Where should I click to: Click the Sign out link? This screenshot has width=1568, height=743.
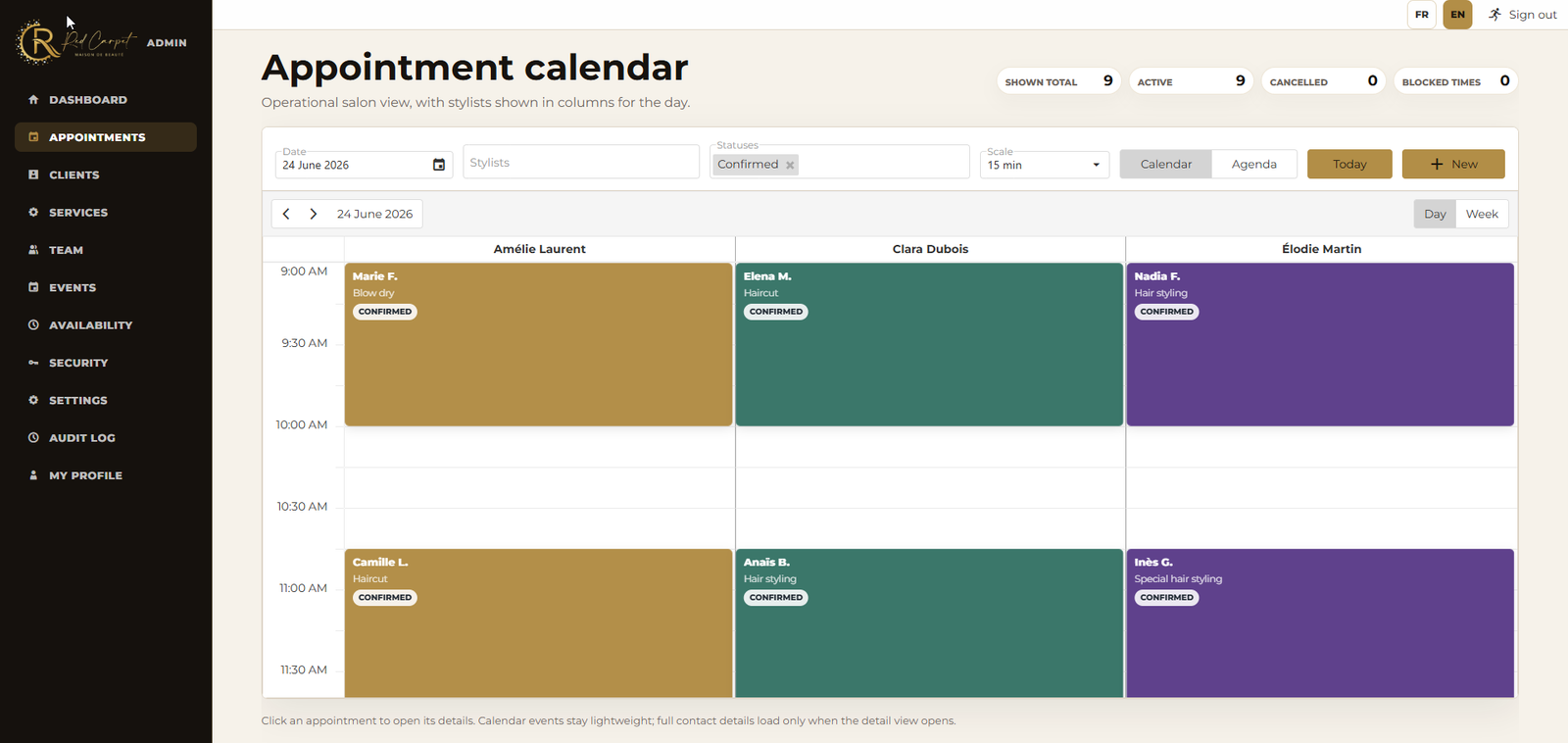pos(1522,15)
